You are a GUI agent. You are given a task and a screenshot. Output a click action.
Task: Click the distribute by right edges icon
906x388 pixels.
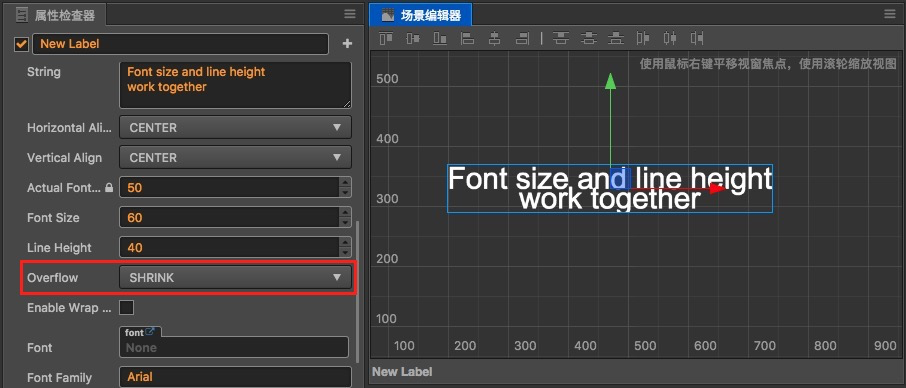click(x=697, y=39)
